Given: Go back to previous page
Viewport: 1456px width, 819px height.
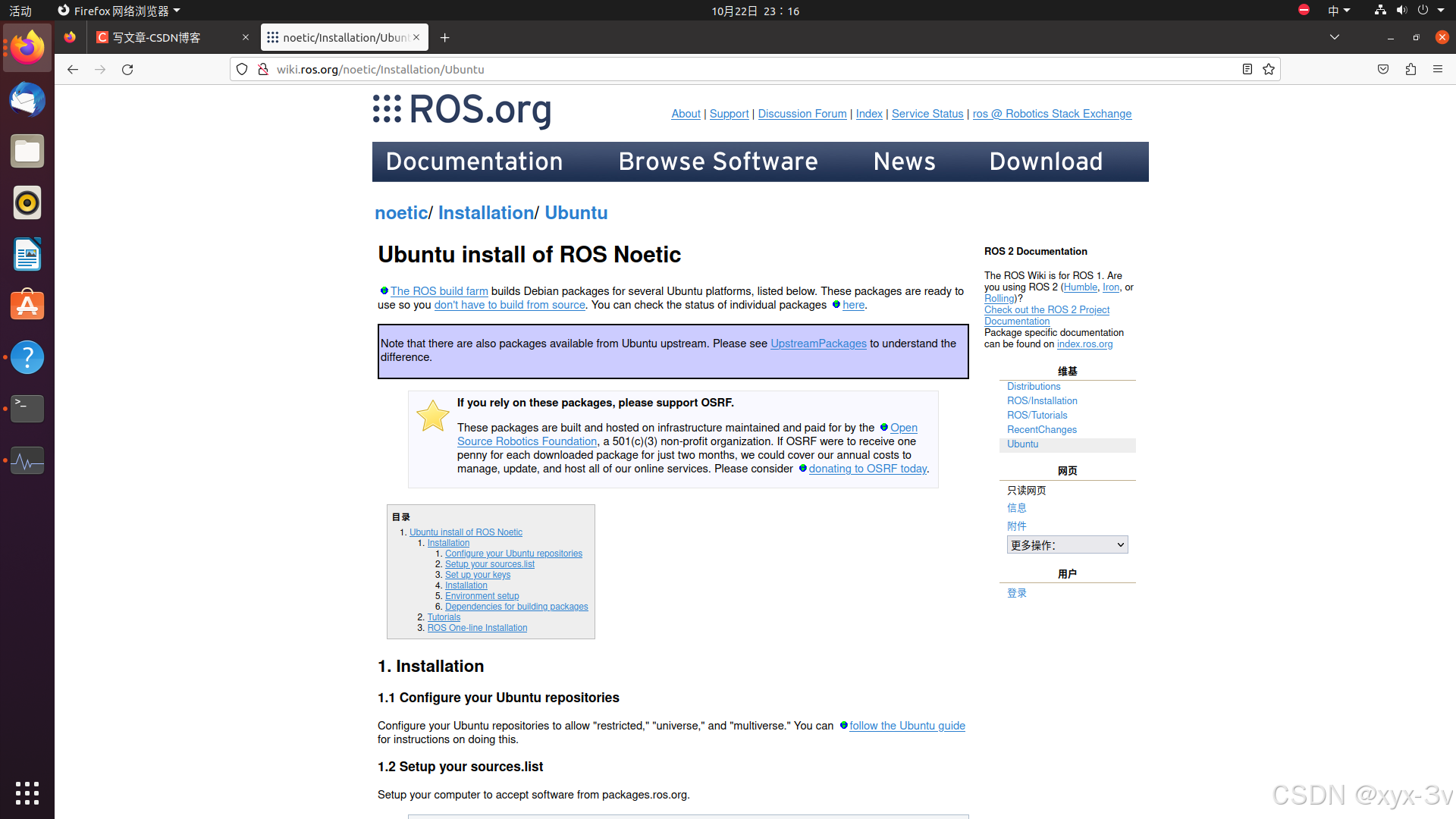Looking at the screenshot, I should tap(73, 69).
